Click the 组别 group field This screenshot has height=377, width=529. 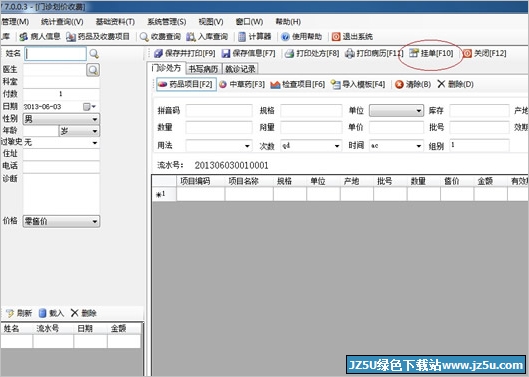click(x=479, y=145)
